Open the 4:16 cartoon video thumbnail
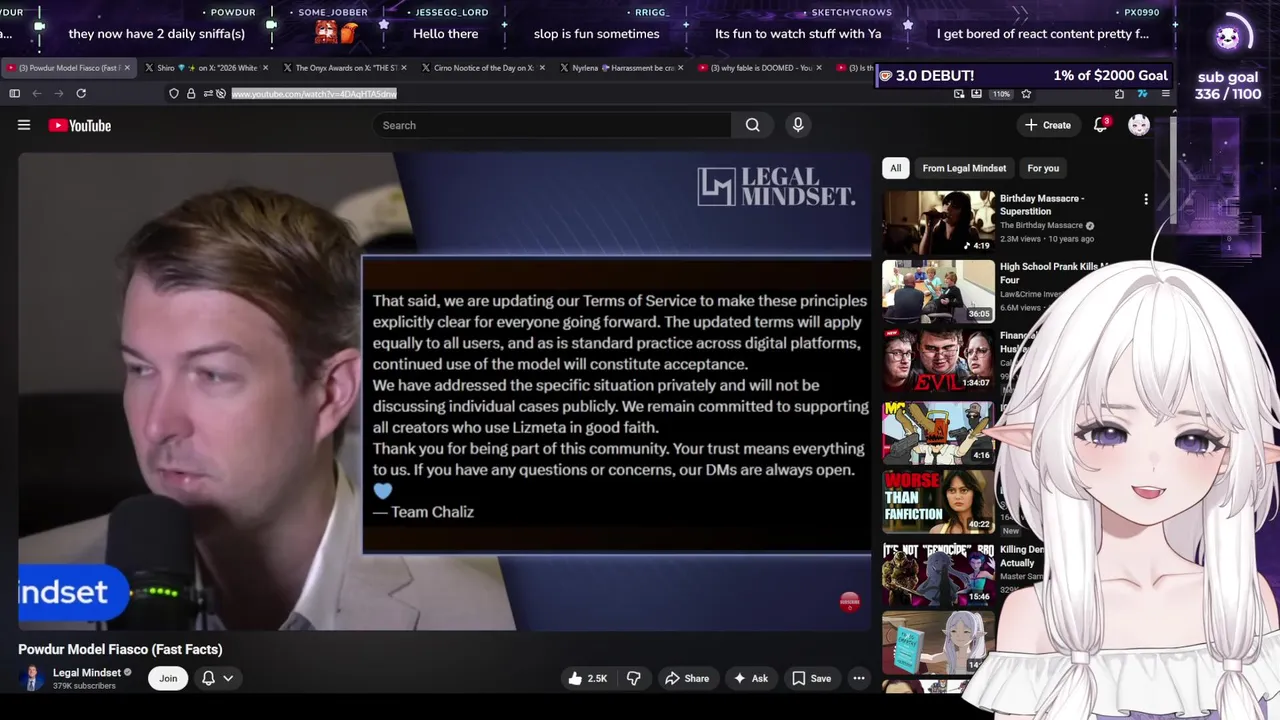This screenshot has width=1280, height=720. click(938, 431)
